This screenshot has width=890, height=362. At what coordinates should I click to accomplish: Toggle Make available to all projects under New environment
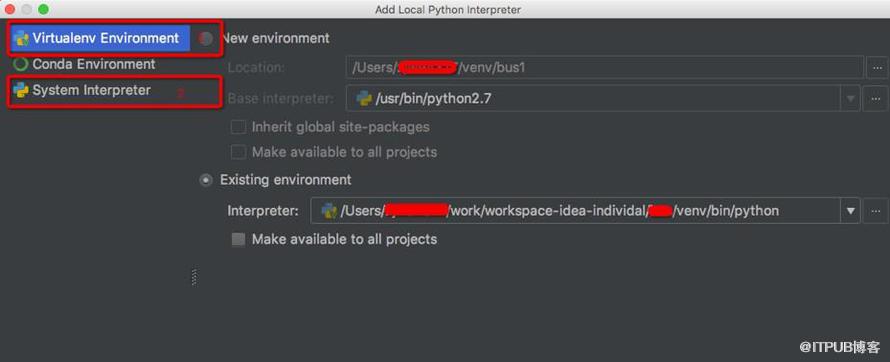238,152
